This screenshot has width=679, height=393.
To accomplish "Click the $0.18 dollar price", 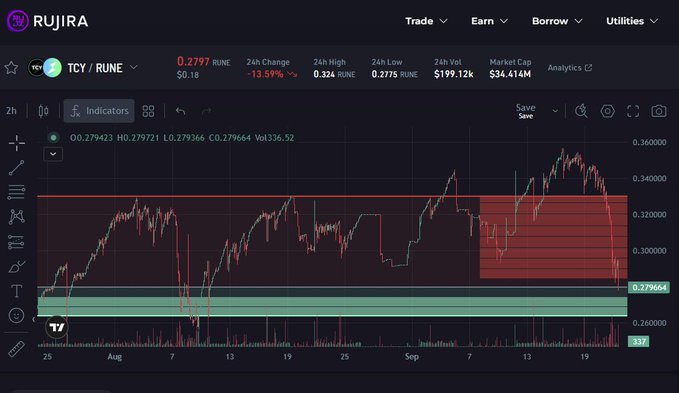I will point(188,75).
